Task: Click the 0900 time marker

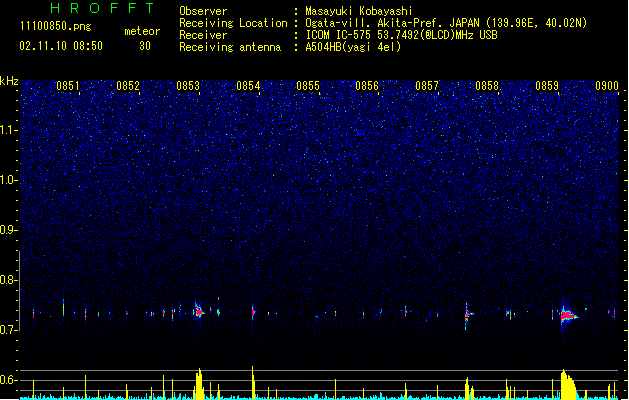Action: [607, 86]
